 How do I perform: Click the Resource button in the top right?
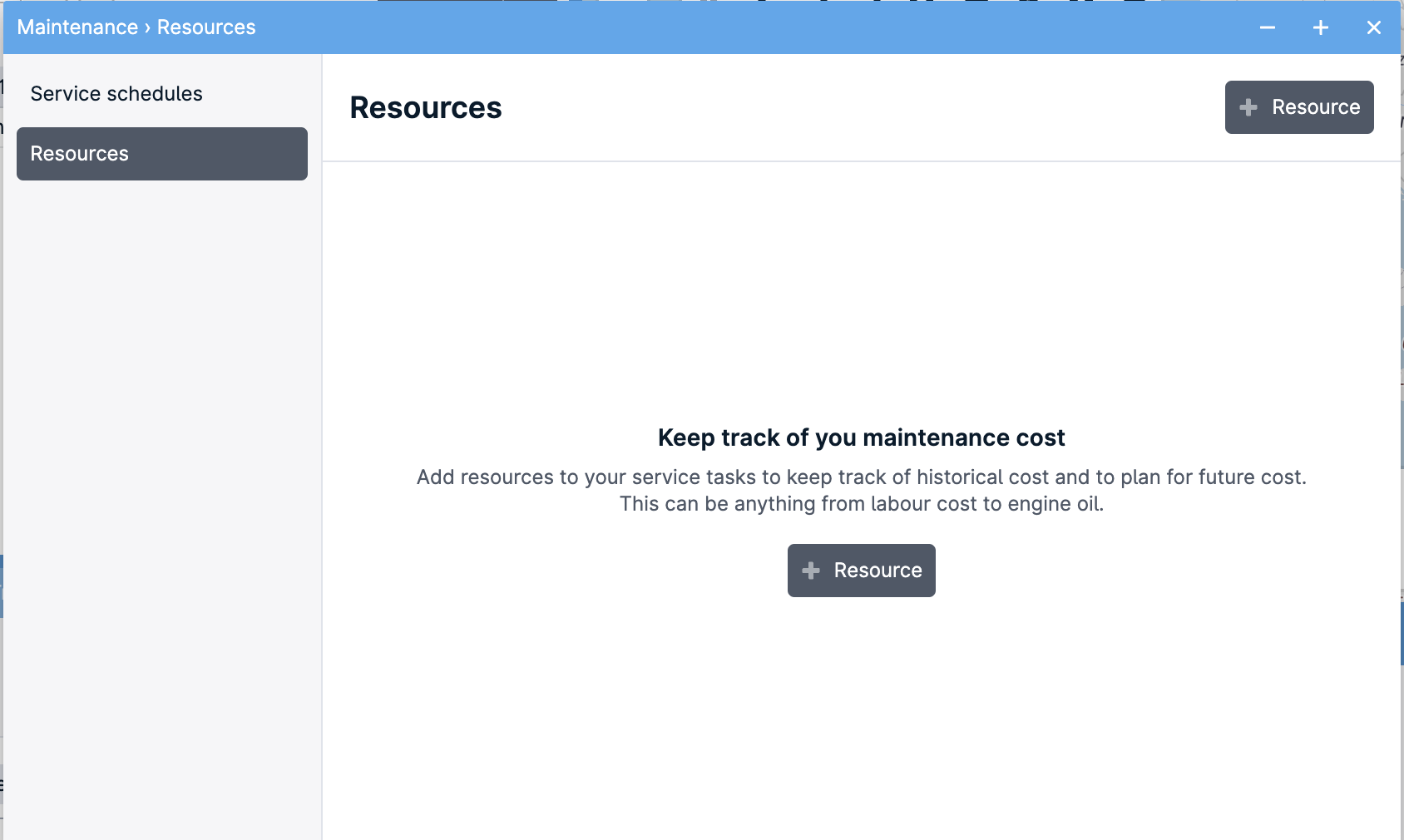pyautogui.click(x=1298, y=106)
